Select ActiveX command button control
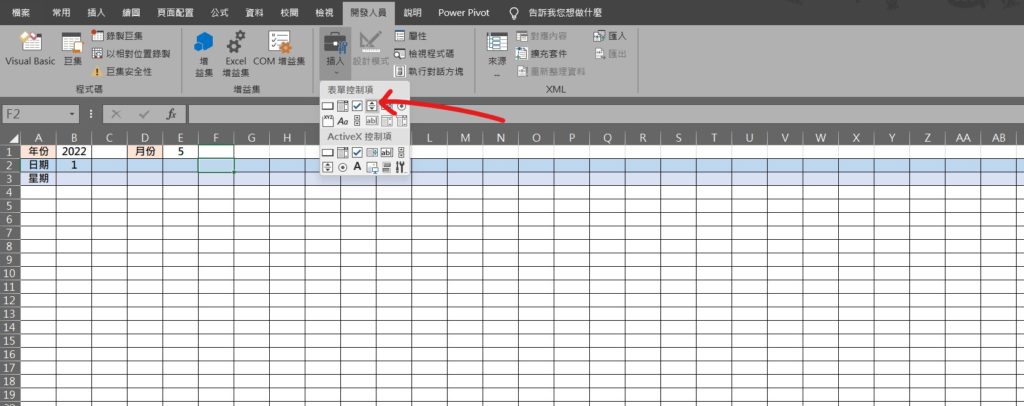This screenshot has width=1024, height=406. [x=328, y=153]
